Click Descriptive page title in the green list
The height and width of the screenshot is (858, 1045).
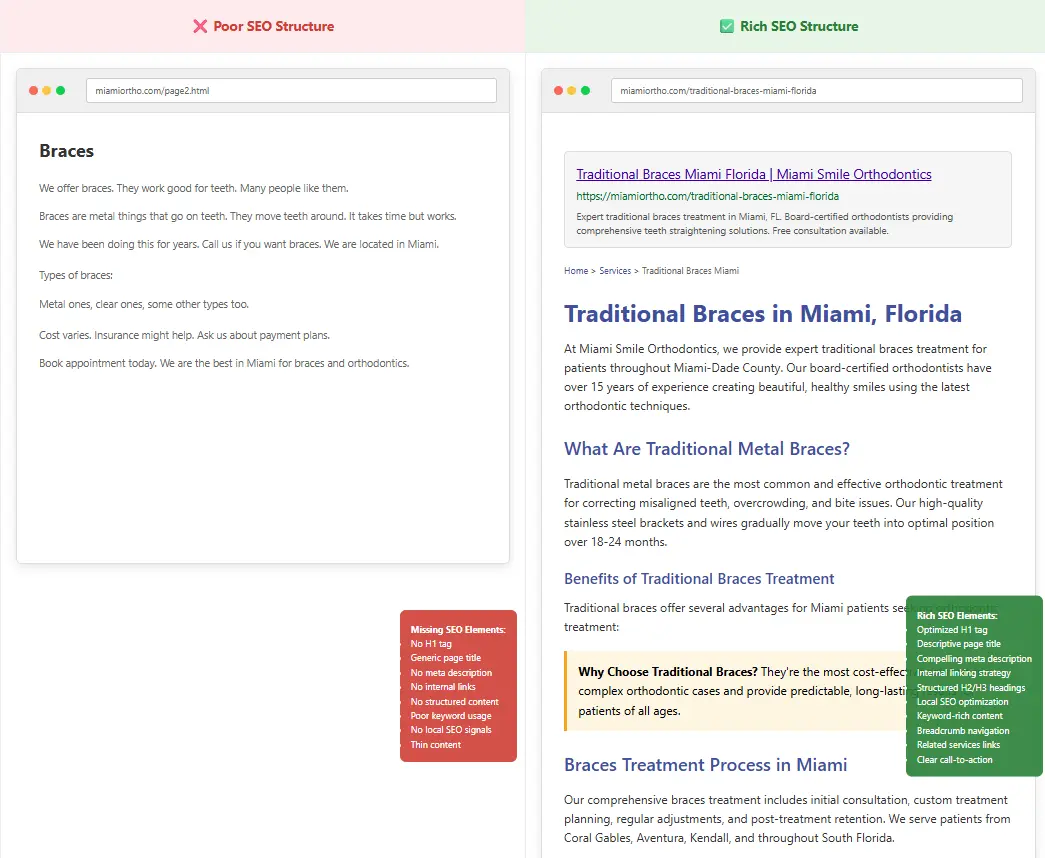tap(958, 643)
